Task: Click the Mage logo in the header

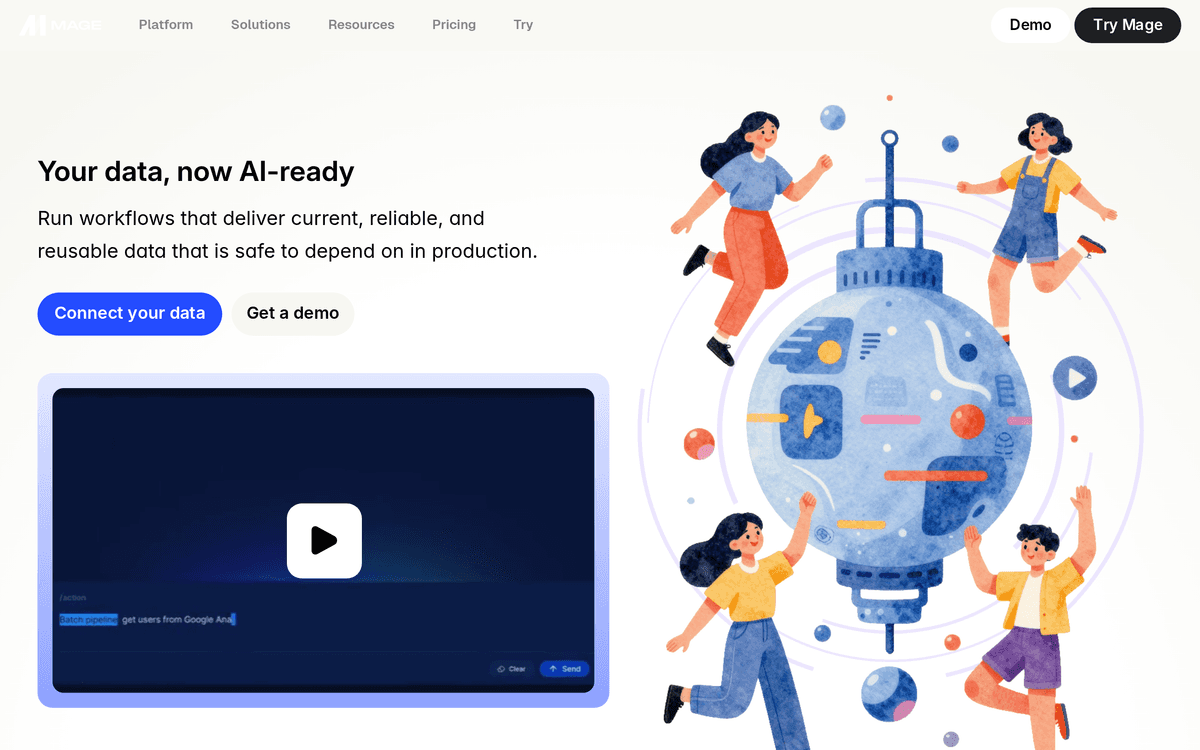Action: pyautogui.click(x=60, y=25)
